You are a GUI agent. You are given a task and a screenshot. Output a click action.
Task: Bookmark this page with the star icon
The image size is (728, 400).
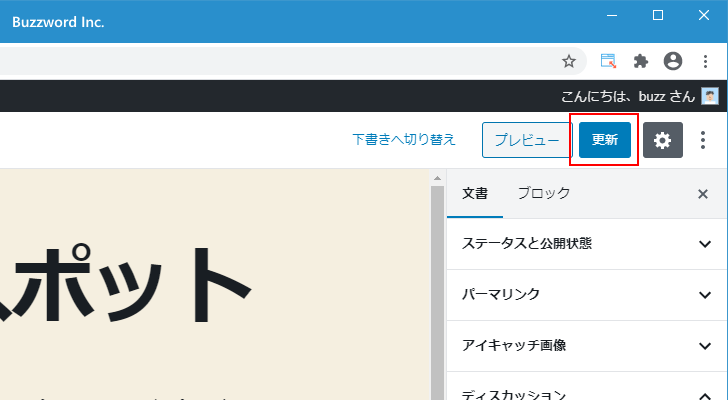(x=569, y=61)
